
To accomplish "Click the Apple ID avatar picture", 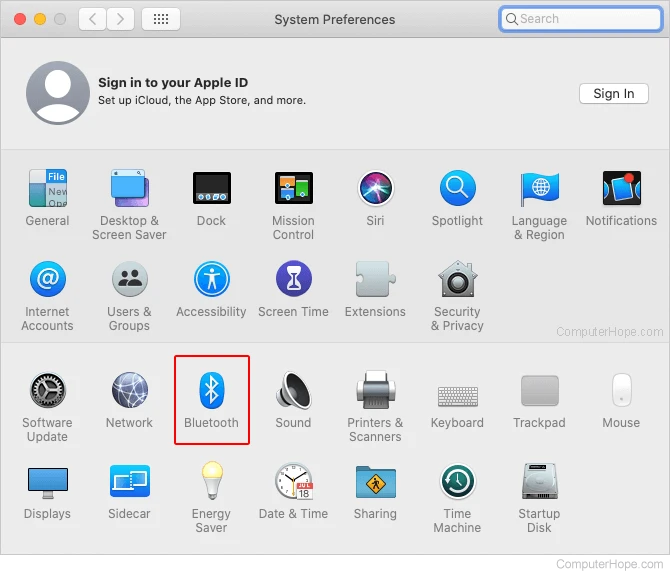I will click(x=58, y=93).
